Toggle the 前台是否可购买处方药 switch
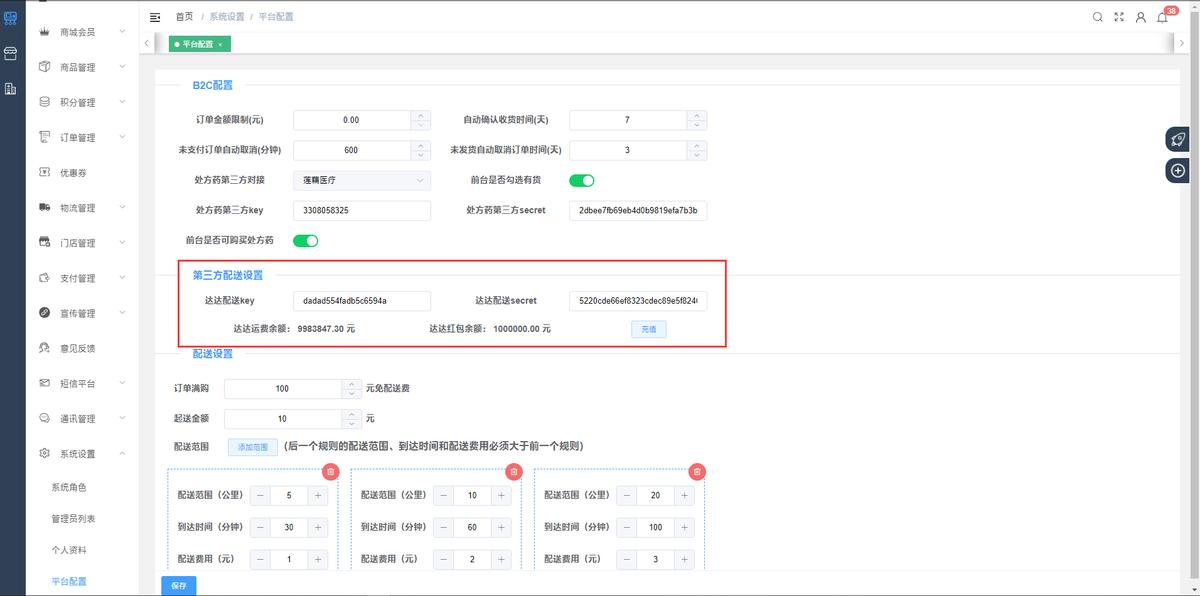1200x596 pixels. pyautogui.click(x=305, y=240)
